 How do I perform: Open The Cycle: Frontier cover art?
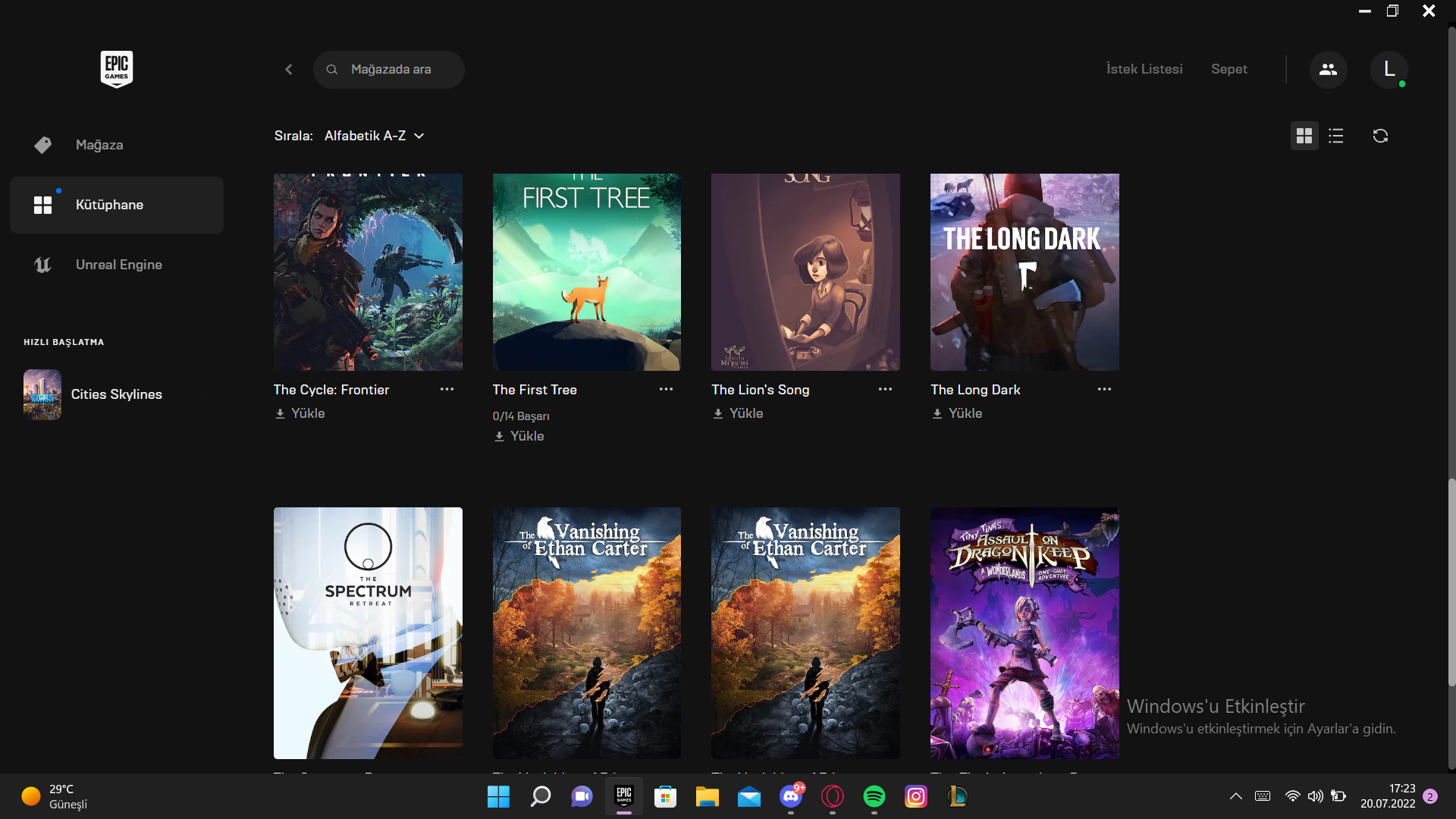click(368, 272)
